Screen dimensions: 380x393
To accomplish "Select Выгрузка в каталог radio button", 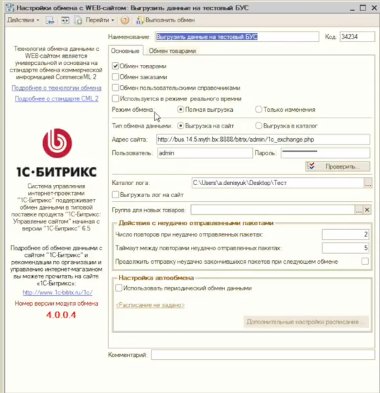I will tap(258, 126).
